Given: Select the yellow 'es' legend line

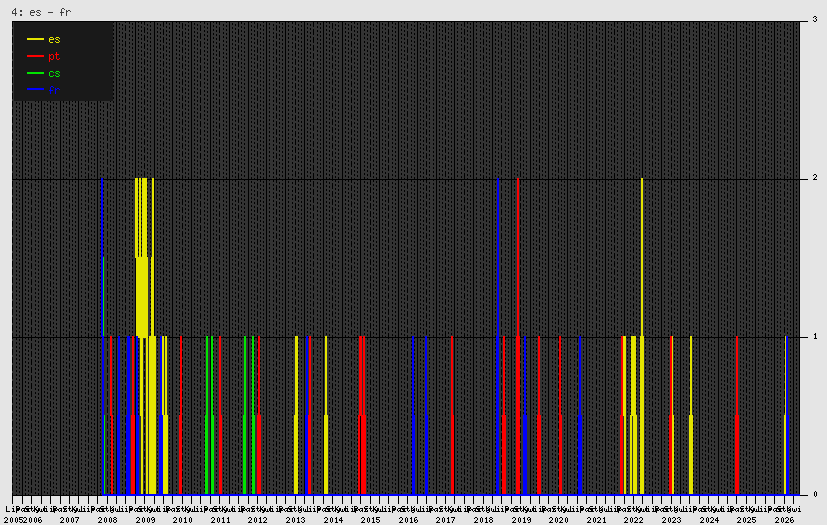Looking at the screenshot, I should [35, 39].
